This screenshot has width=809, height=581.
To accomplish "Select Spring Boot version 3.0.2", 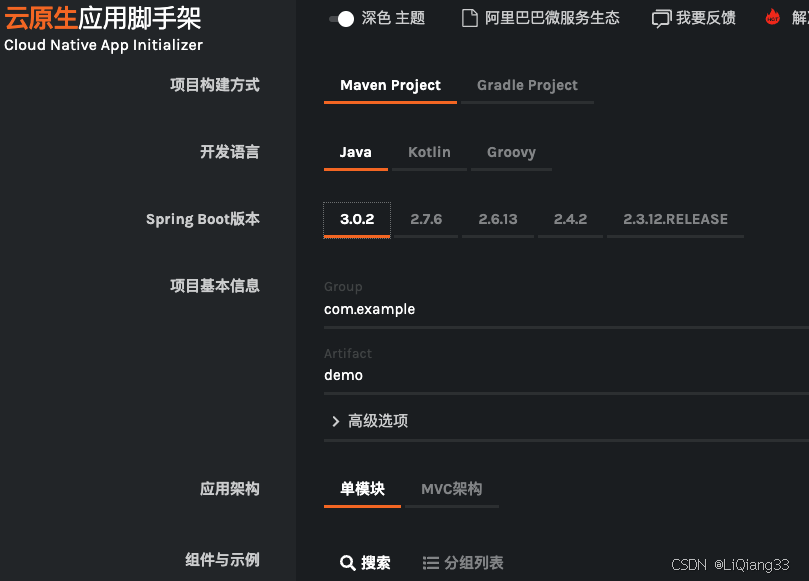I will point(357,220).
